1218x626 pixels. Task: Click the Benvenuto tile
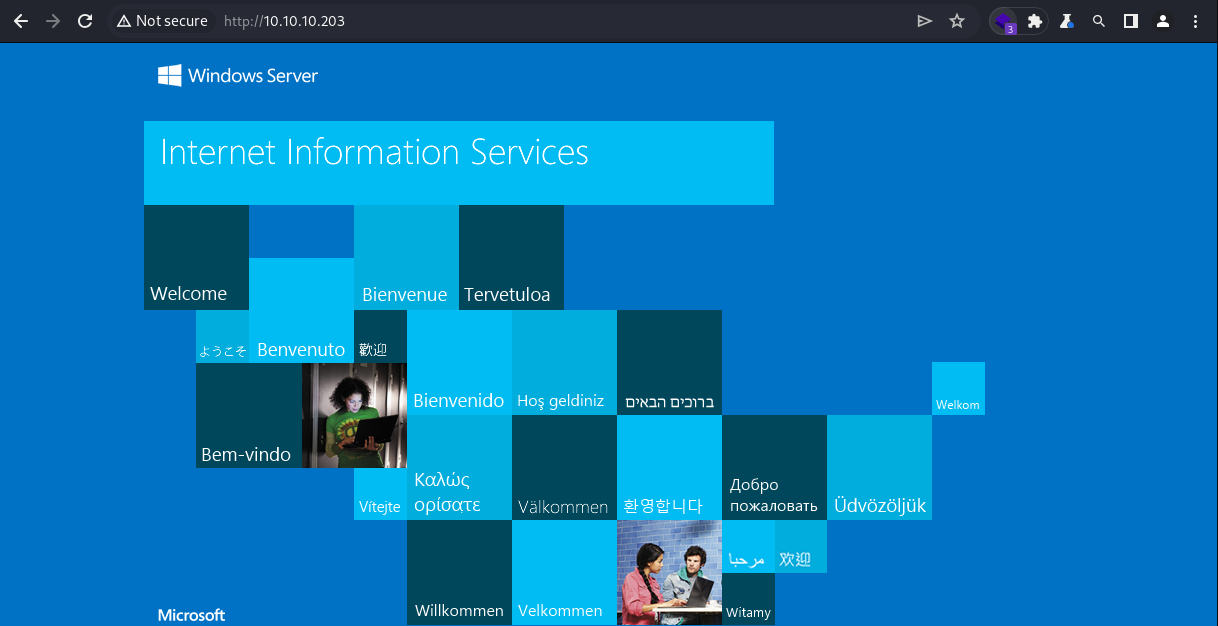pos(301,310)
